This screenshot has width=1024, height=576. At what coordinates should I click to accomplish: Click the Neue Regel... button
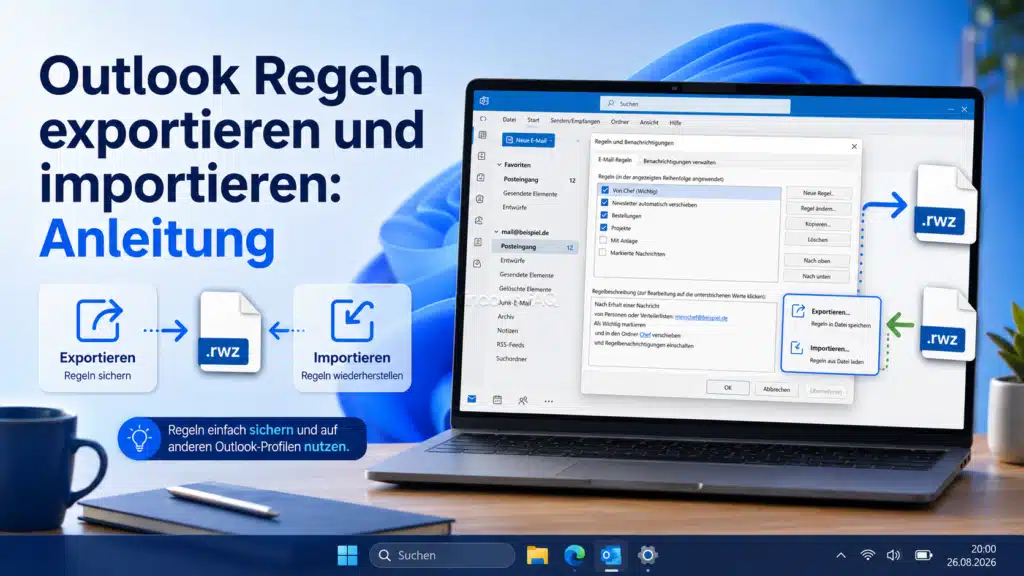click(818, 193)
